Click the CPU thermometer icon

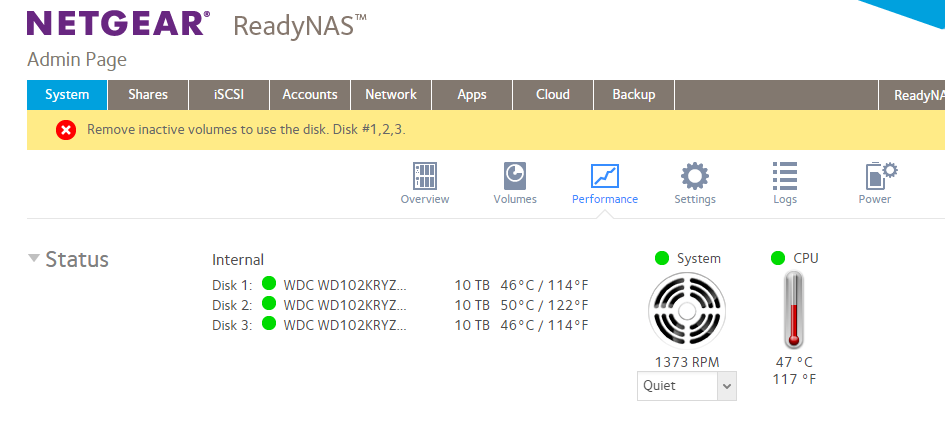[794, 310]
